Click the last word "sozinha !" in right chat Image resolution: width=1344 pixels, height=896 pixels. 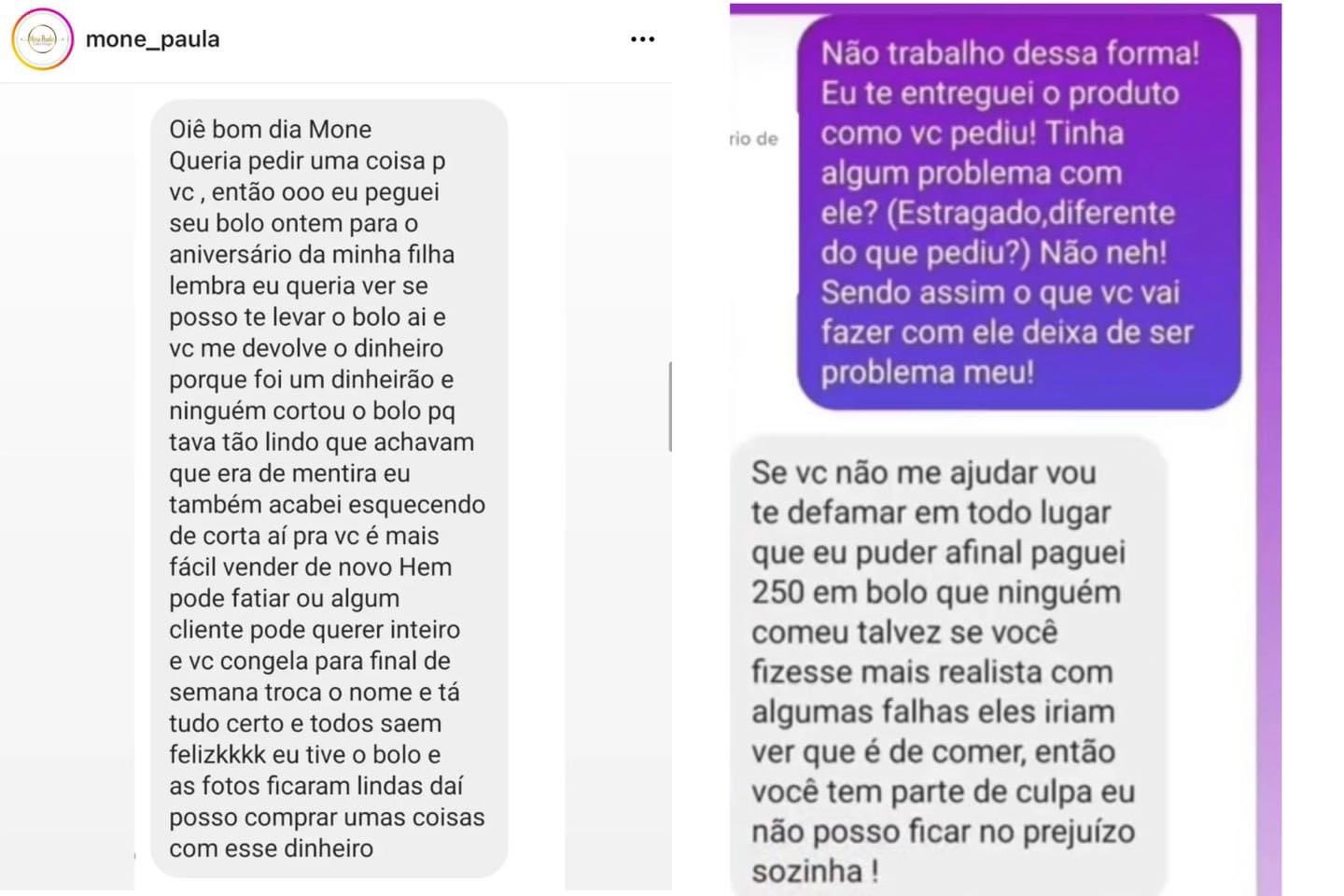coord(815,872)
